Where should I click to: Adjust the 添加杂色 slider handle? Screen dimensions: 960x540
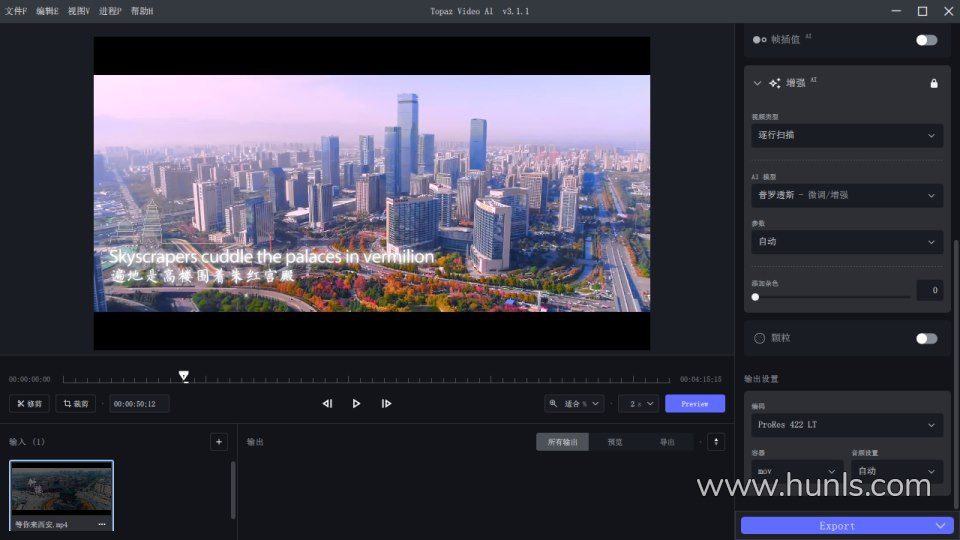(755, 297)
